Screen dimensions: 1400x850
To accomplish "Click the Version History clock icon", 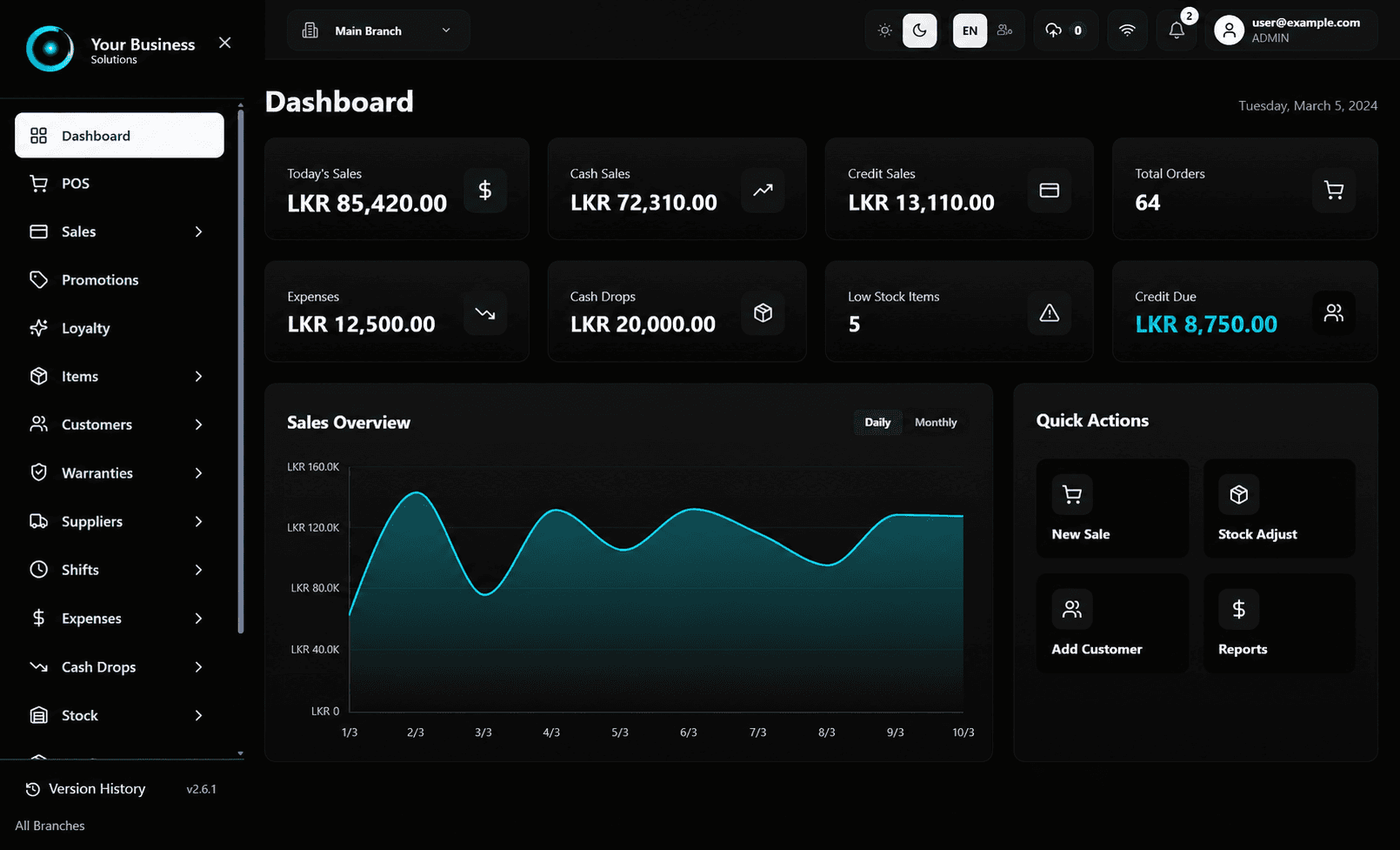I will [x=33, y=789].
